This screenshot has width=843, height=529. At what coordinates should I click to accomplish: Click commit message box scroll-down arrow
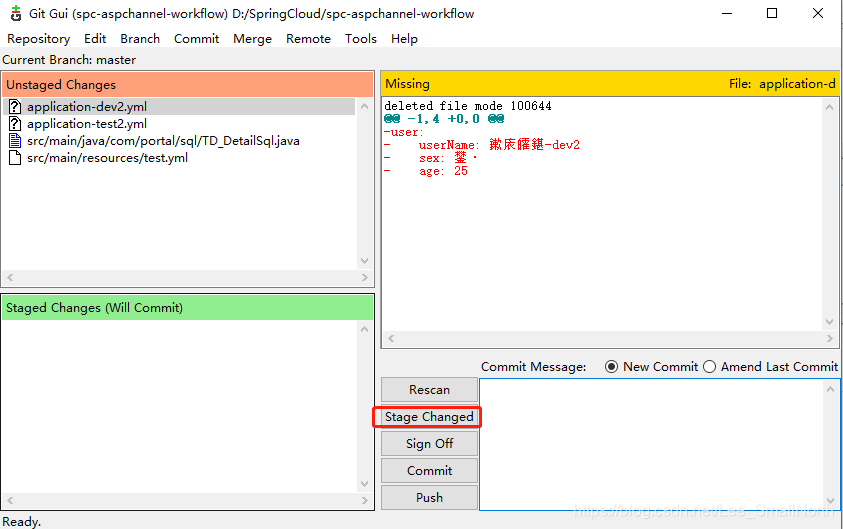pos(830,501)
